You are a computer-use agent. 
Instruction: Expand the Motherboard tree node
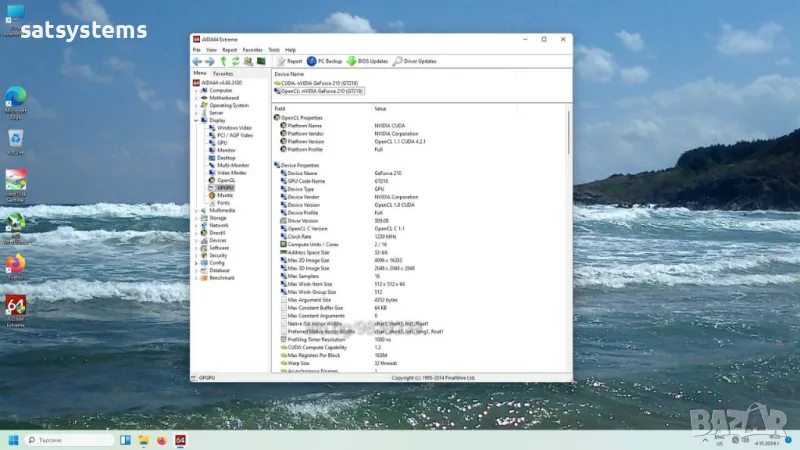(197, 97)
